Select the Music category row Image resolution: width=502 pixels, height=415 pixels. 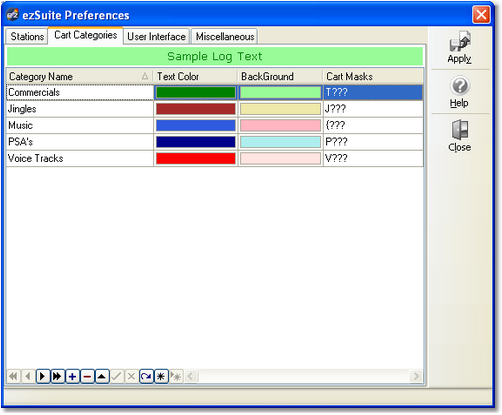tap(215, 125)
